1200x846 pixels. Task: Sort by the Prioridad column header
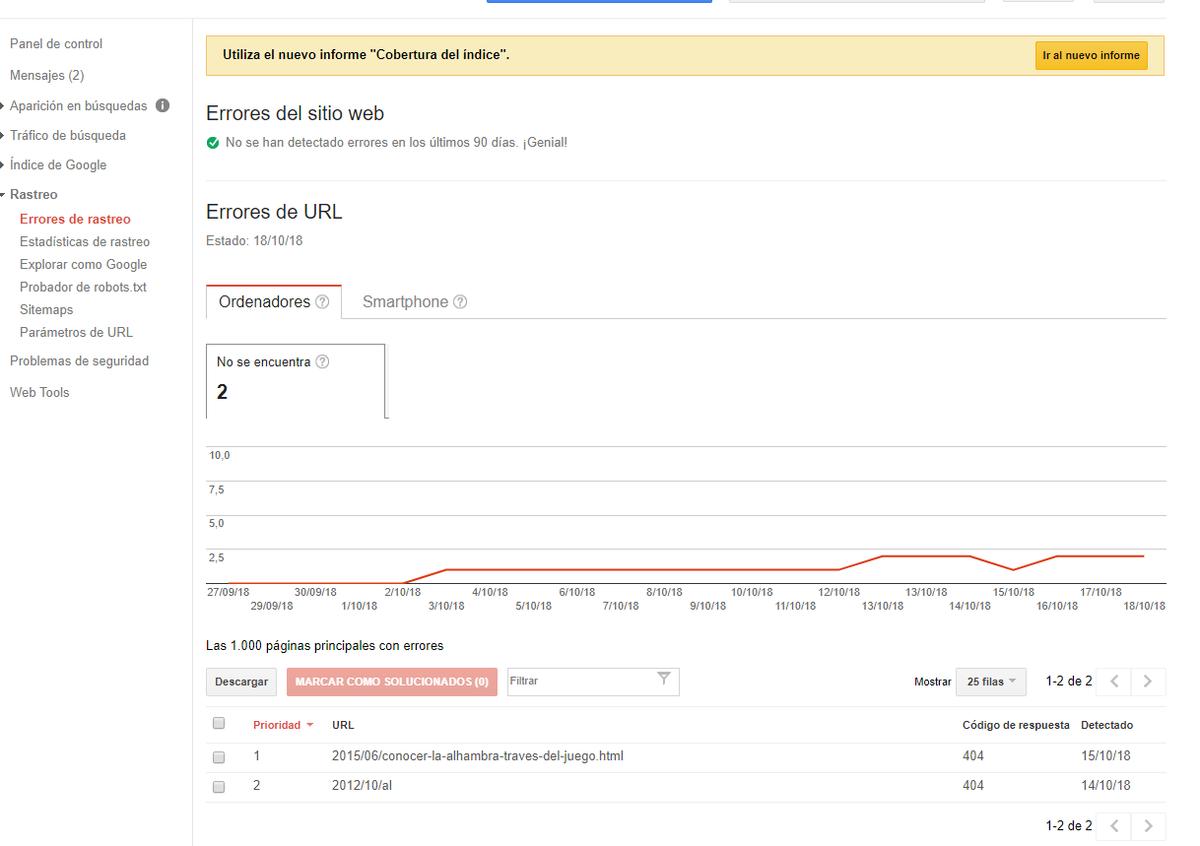pyautogui.click(x=277, y=725)
